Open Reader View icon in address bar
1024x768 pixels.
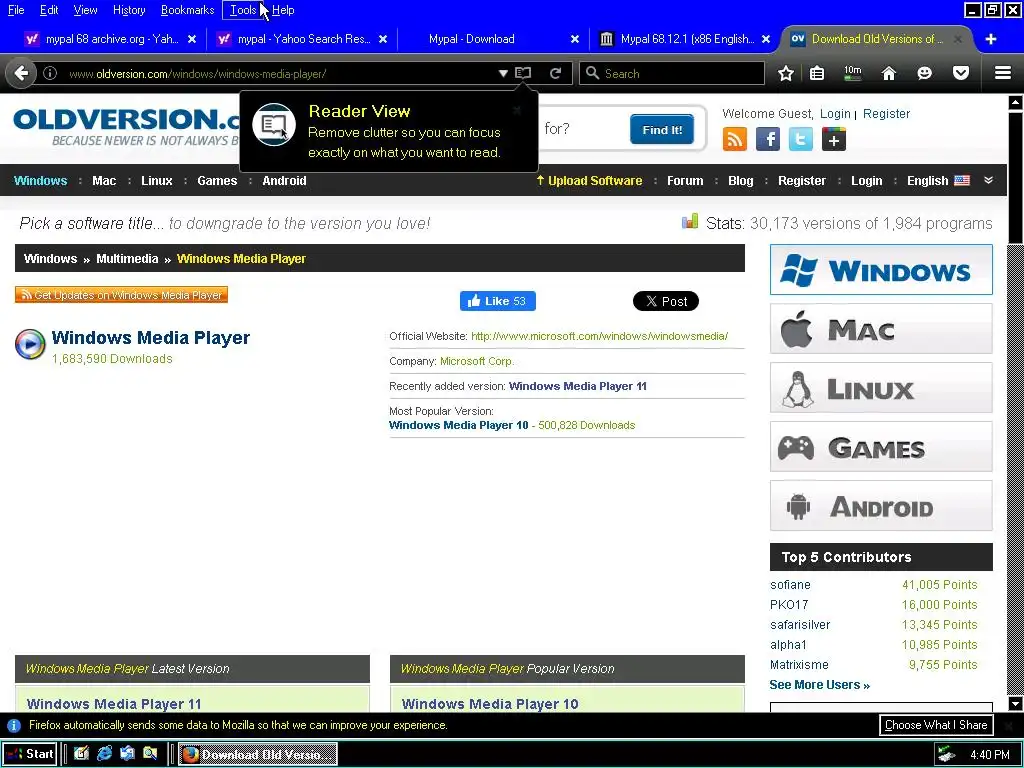point(523,73)
